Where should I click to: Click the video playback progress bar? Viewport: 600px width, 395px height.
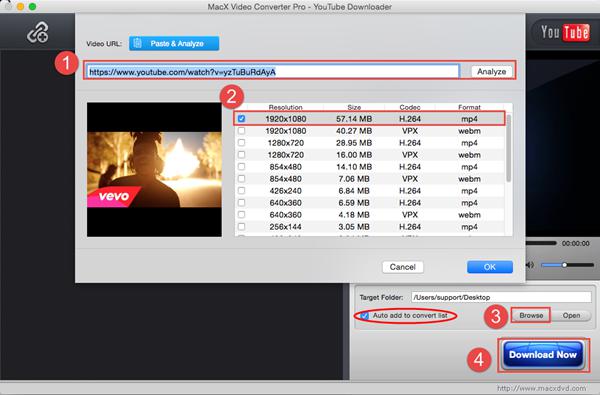click(x=541, y=243)
